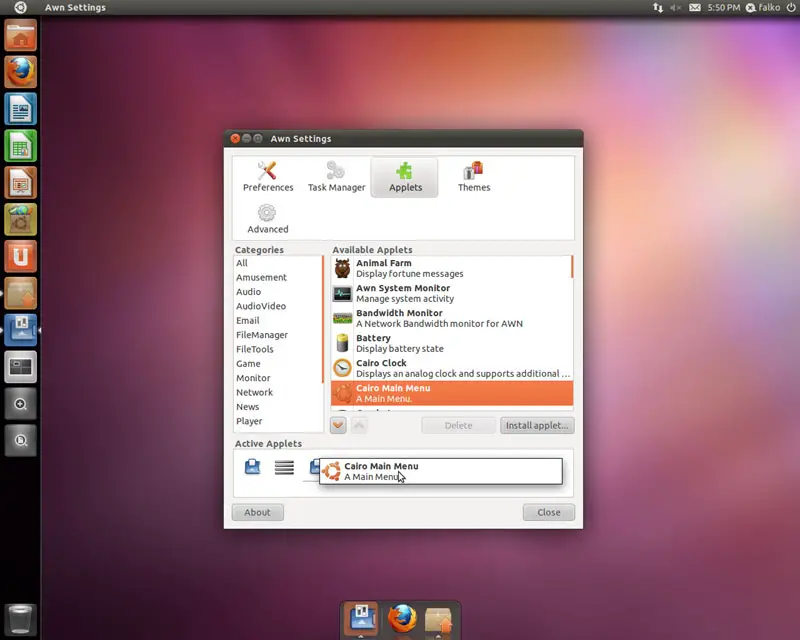Image resolution: width=800 pixels, height=640 pixels.
Task: Open the power session menu icon
Action: (x=791, y=8)
